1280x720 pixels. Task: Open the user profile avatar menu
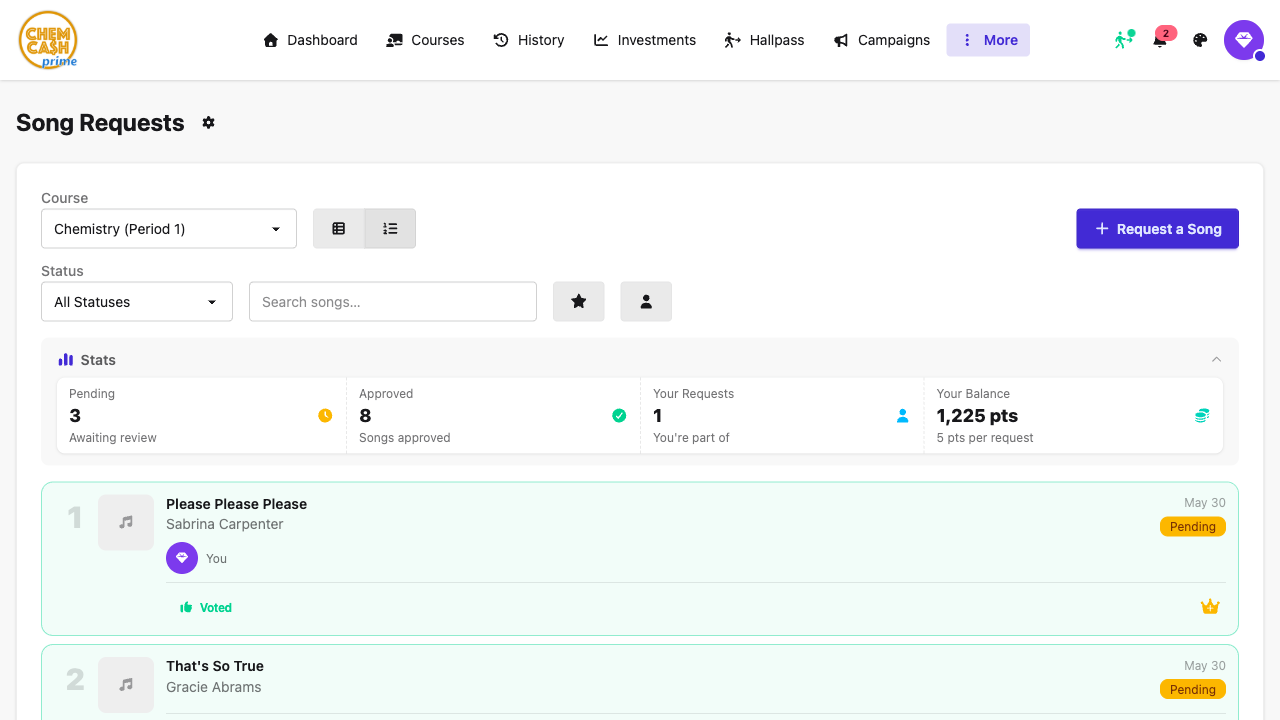click(1244, 40)
